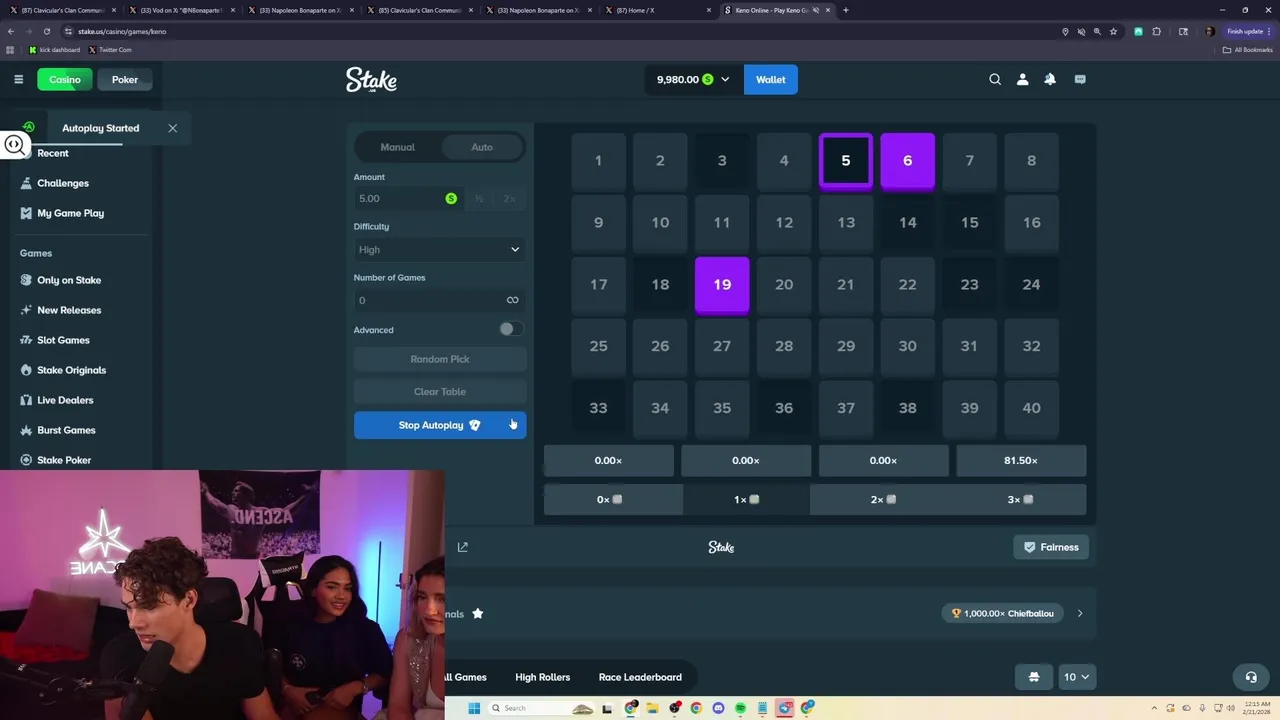Reload the page in the browser
Viewport: 1280px width, 720px height.
(46, 31)
